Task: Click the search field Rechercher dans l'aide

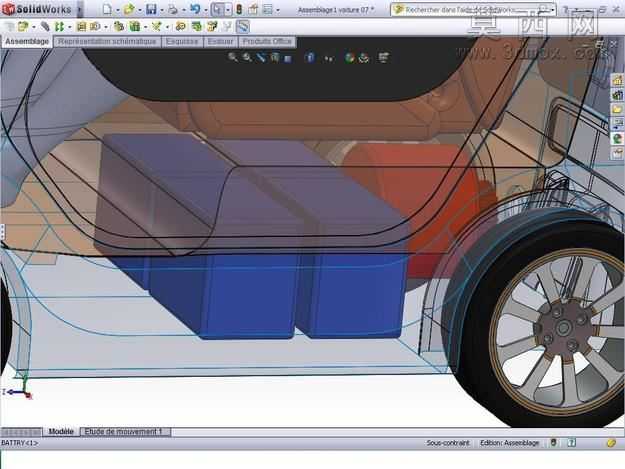Action: [x=472, y=10]
